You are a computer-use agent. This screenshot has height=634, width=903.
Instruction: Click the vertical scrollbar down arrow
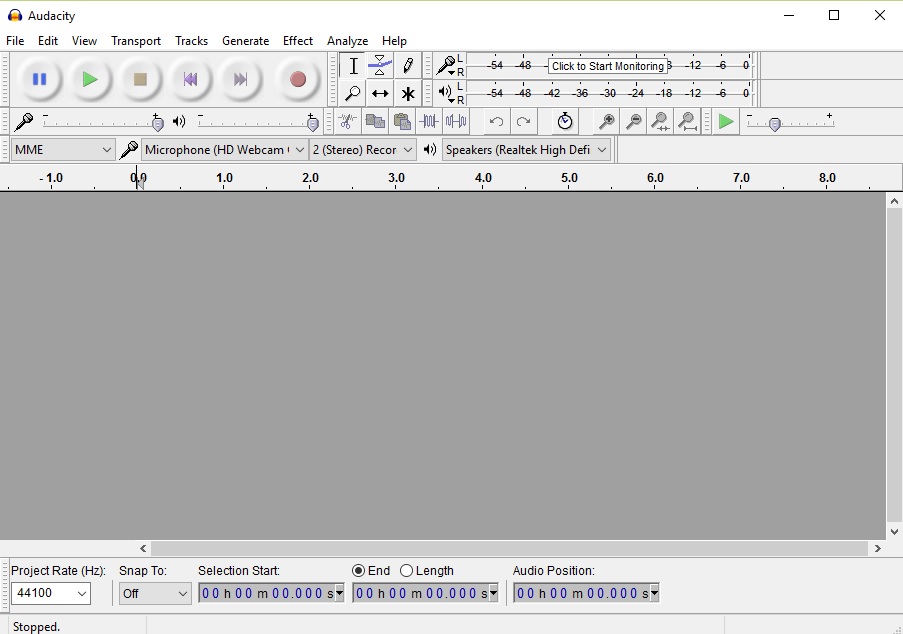(x=894, y=532)
